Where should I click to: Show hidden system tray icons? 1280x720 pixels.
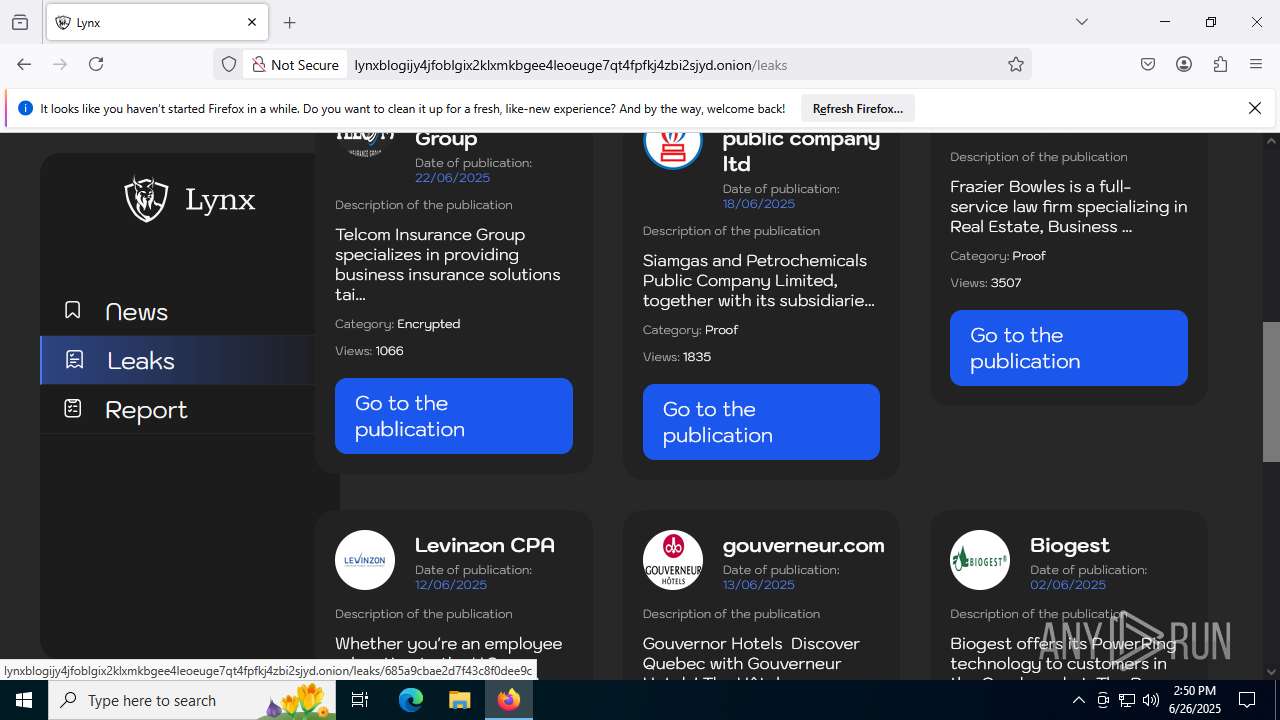pyautogui.click(x=1078, y=700)
